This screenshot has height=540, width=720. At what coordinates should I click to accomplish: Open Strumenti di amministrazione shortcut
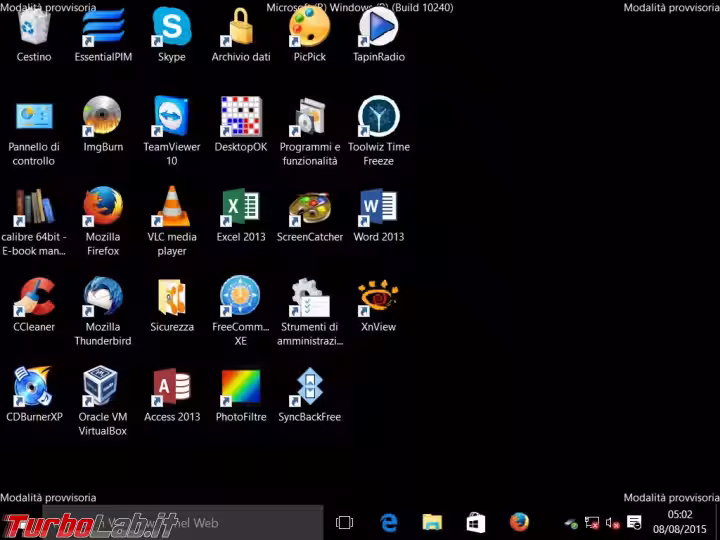pyautogui.click(x=310, y=298)
